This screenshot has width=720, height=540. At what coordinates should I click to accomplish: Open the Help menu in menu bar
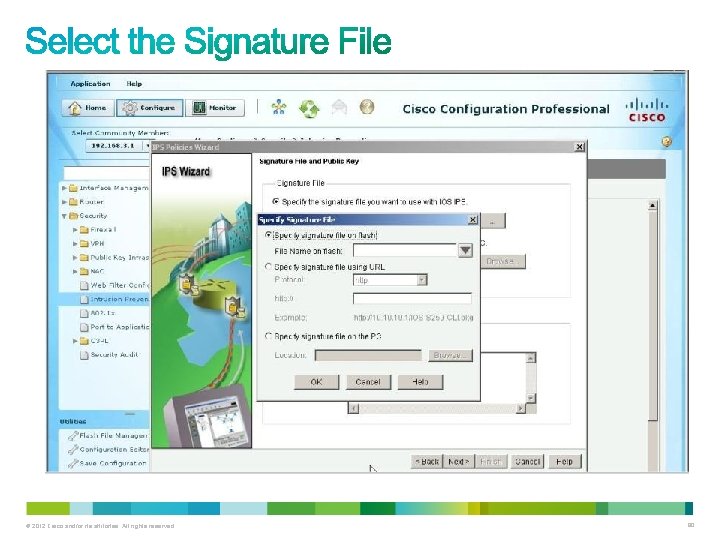(134, 84)
